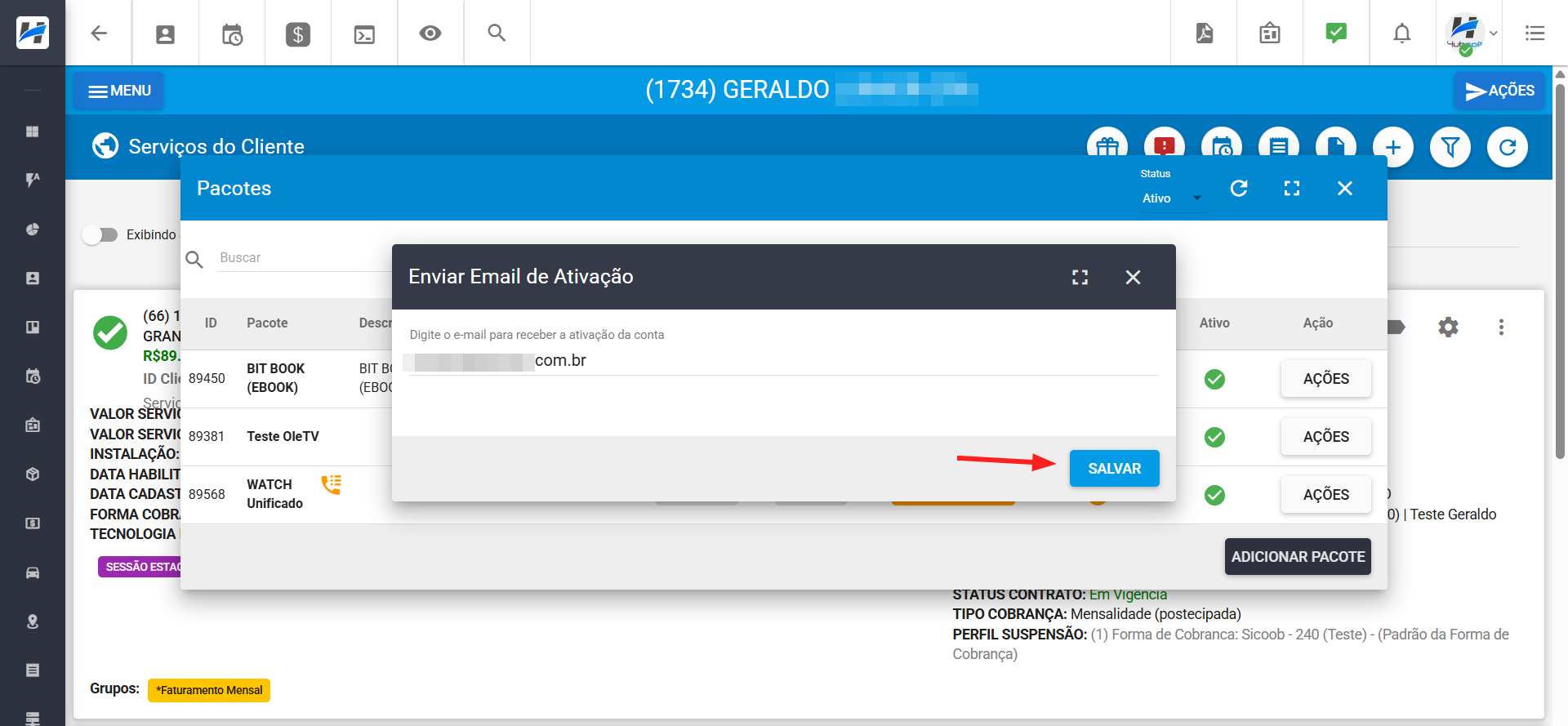
Task: Open AÇÕES for Teste OleTV package
Action: pos(1325,437)
